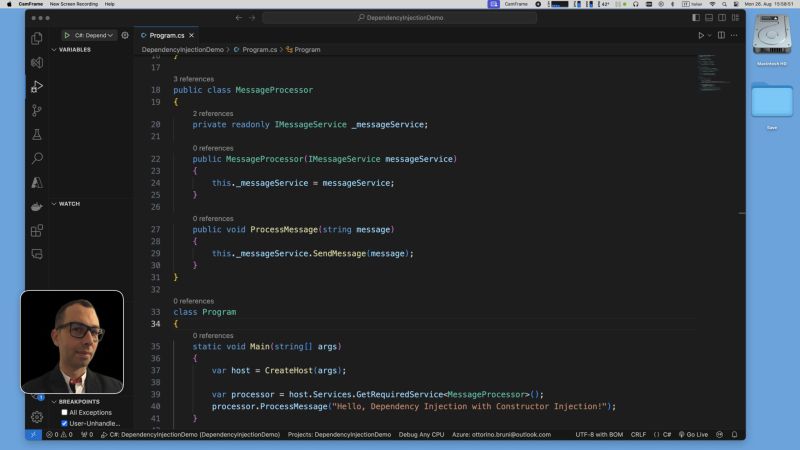This screenshot has height=450, width=800.
Task: Open the blue folder on desktop
Action: [772, 100]
